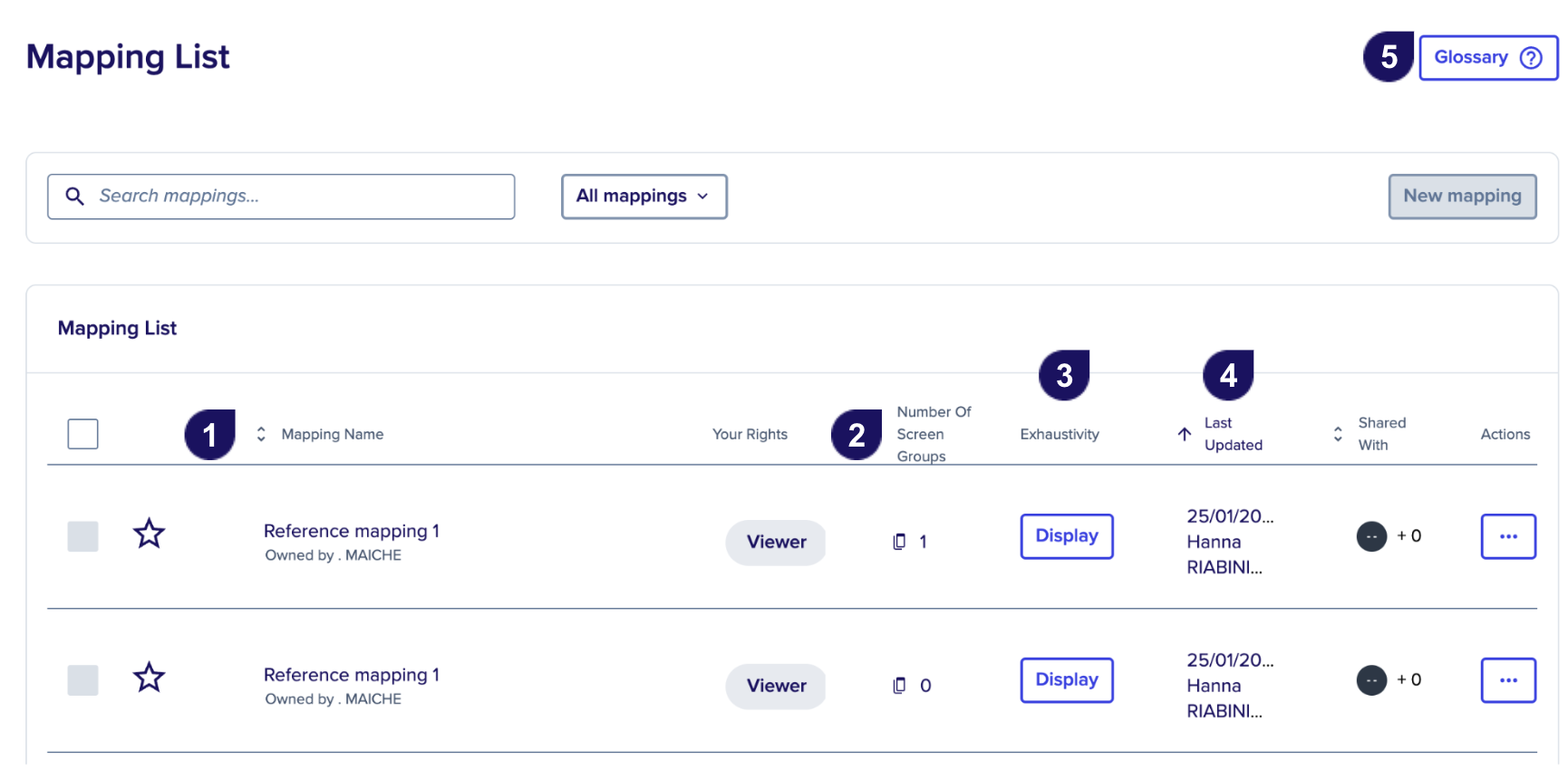The width and height of the screenshot is (1568, 770).
Task: Check the second mapping row checkbox
Action: click(x=82, y=680)
